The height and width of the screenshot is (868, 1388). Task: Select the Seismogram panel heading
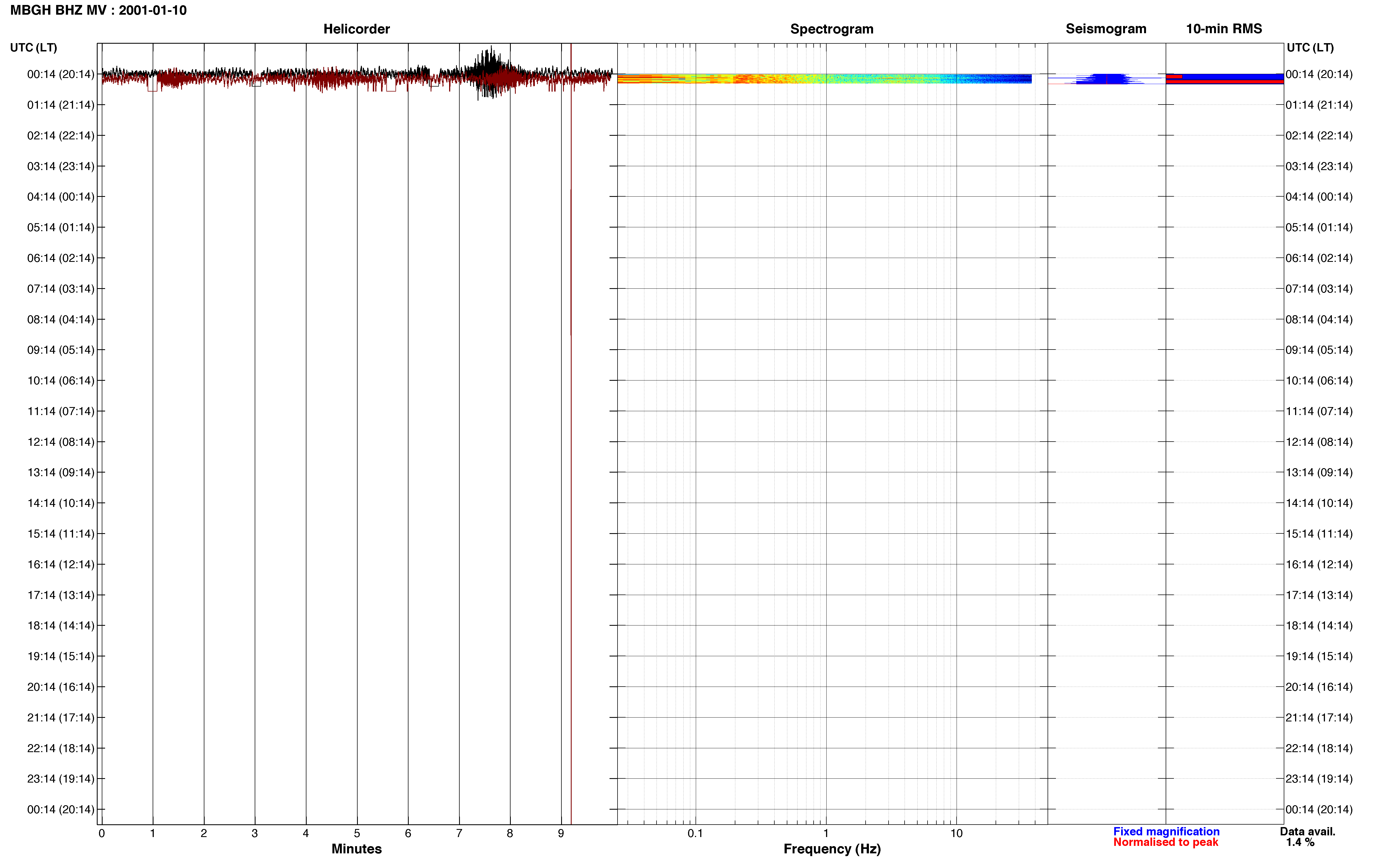(x=1106, y=29)
